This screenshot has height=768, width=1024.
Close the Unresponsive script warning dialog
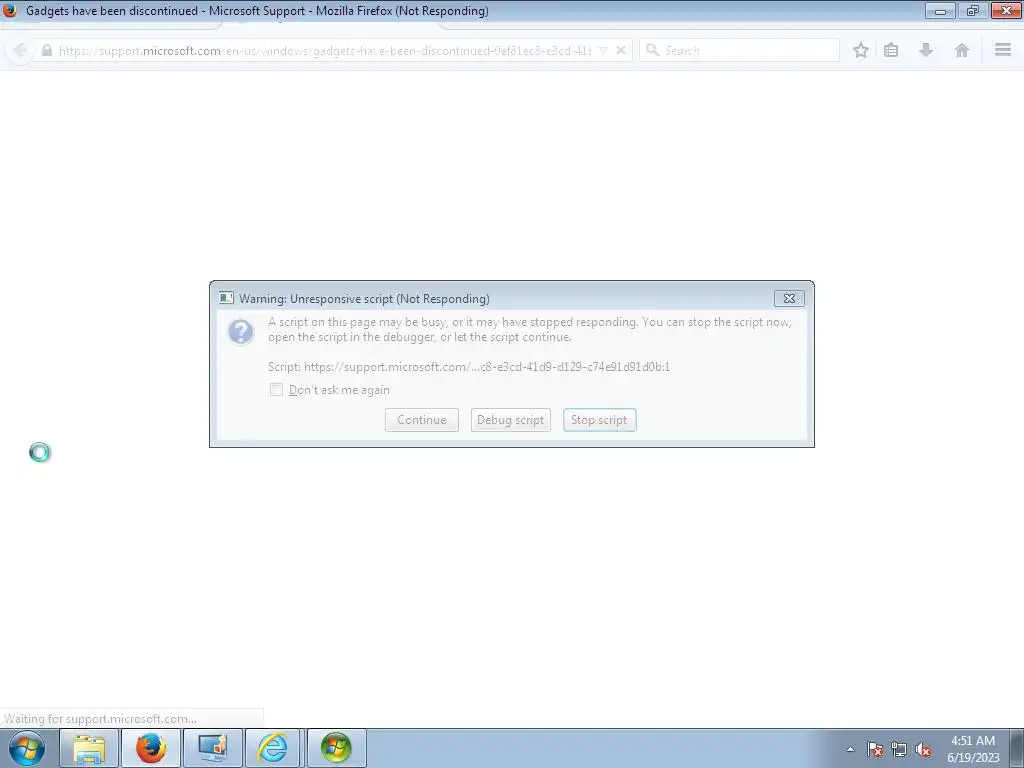click(x=789, y=298)
